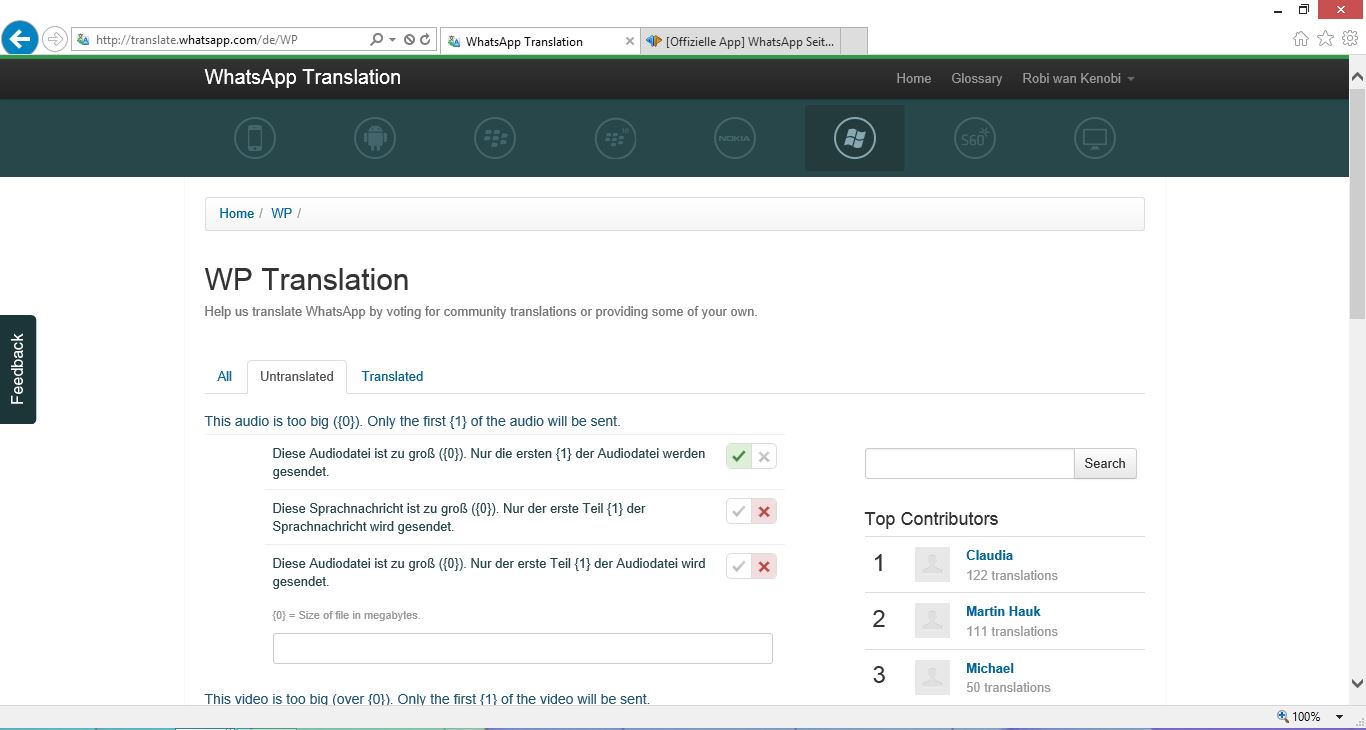Select the Nokia platform icon

pyautogui.click(x=735, y=138)
